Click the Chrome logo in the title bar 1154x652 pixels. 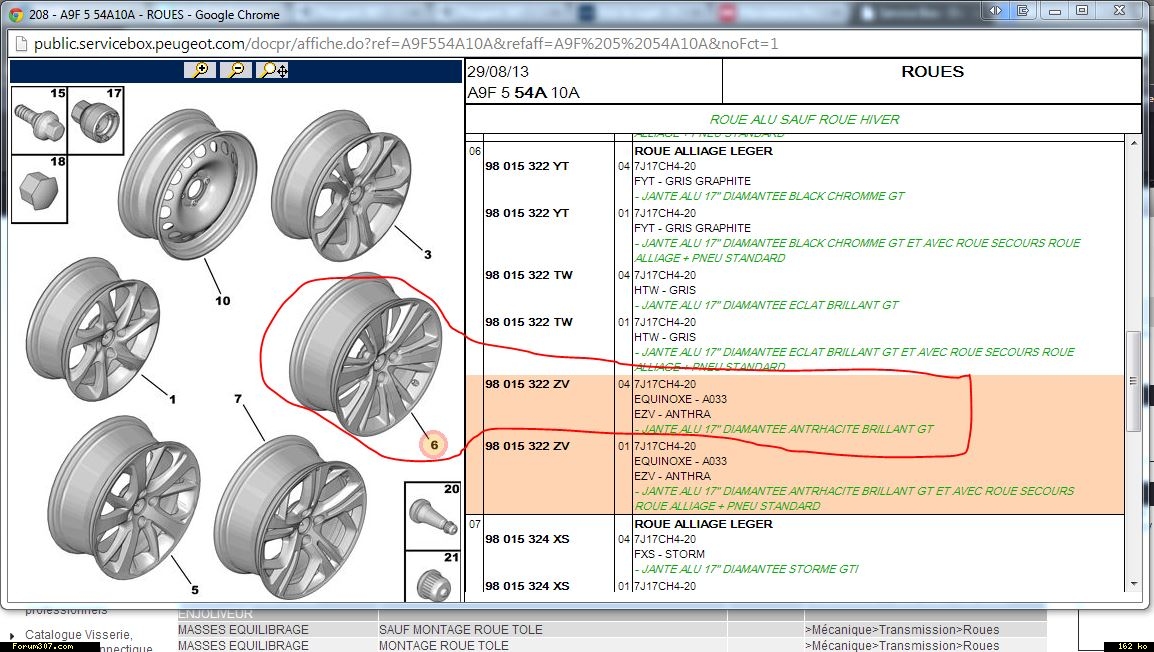15,14
